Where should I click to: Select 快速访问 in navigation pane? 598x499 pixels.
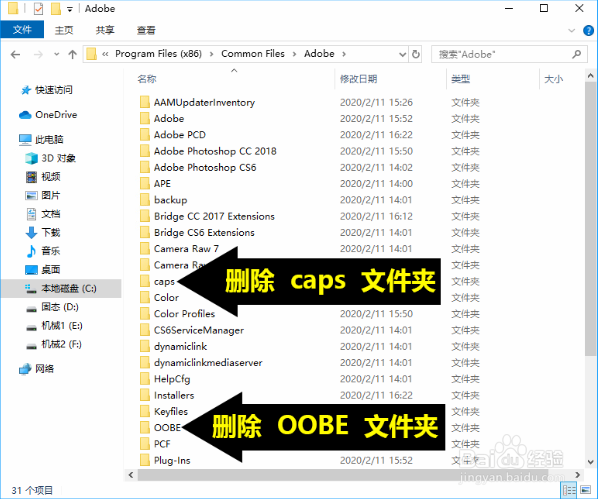[53, 90]
